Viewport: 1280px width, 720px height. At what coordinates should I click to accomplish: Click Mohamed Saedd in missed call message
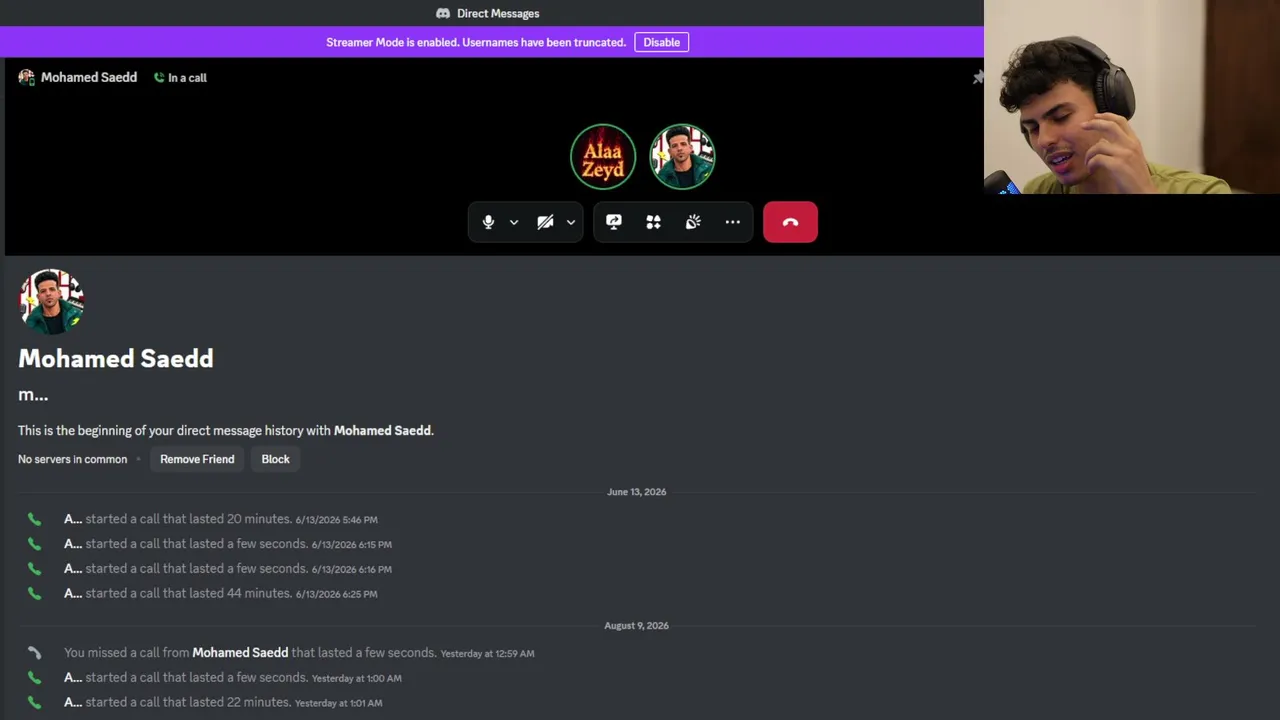coord(240,653)
